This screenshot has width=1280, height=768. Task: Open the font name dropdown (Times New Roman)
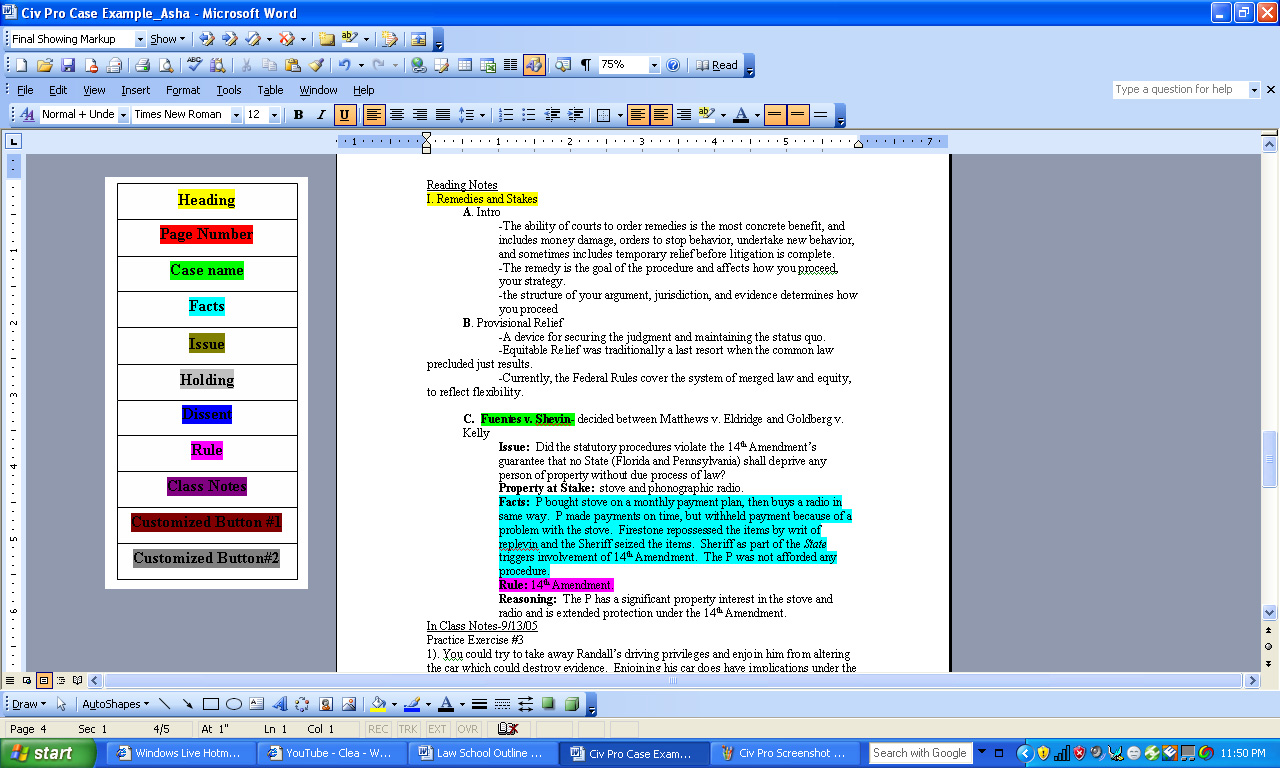(x=236, y=115)
